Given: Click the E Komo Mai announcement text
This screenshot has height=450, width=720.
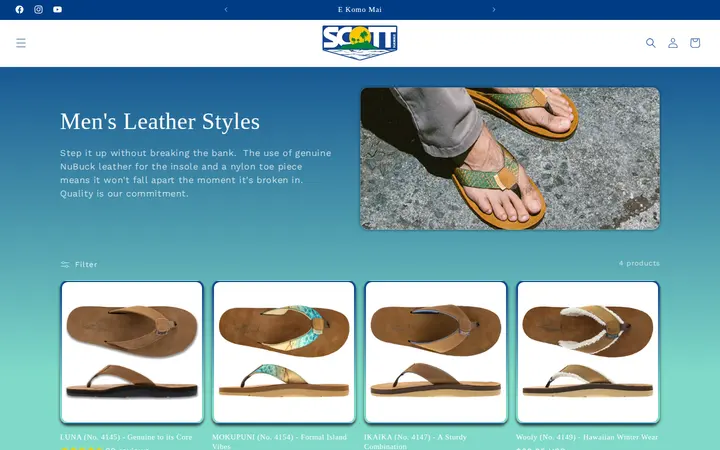Looking at the screenshot, I should (x=360, y=9).
